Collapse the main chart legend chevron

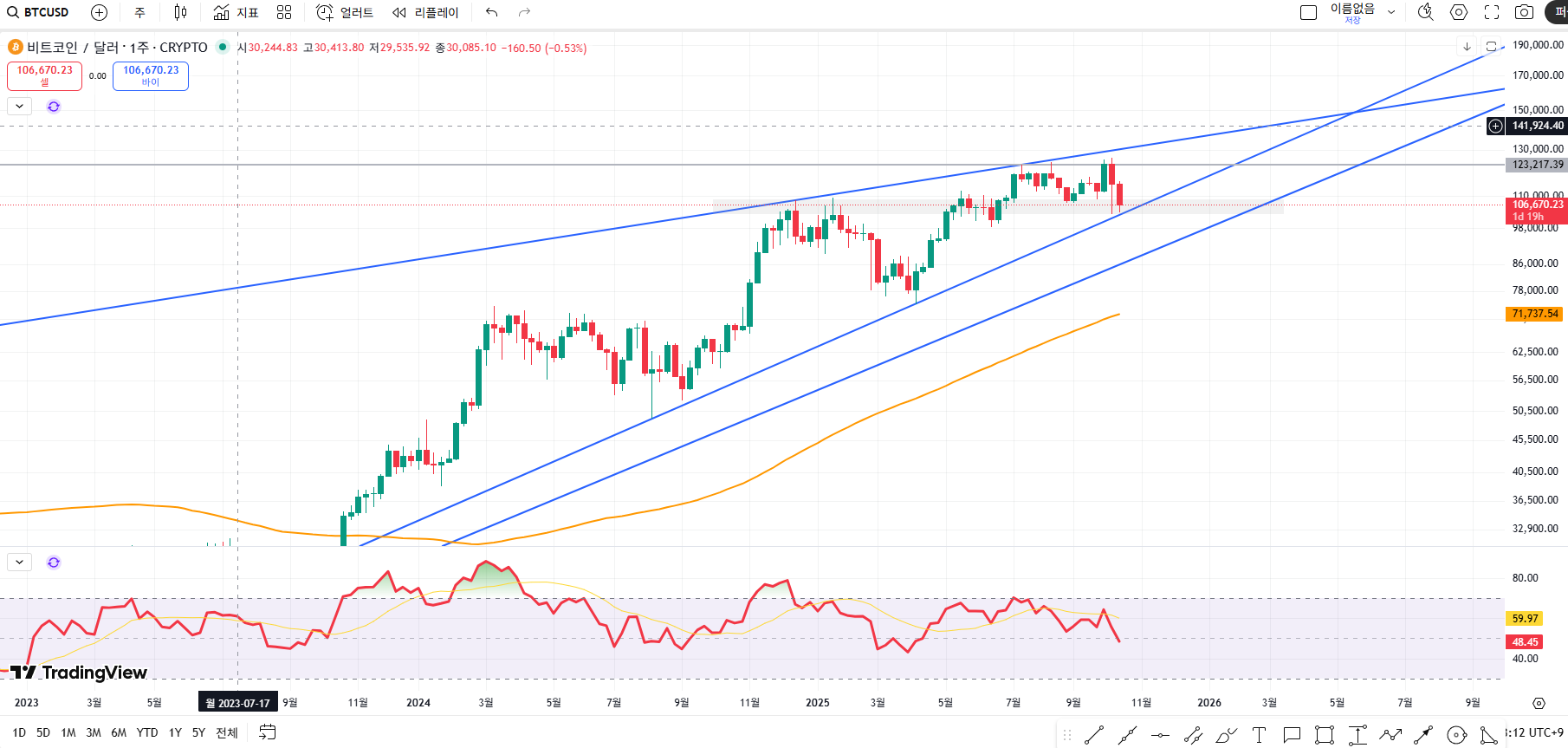point(19,107)
